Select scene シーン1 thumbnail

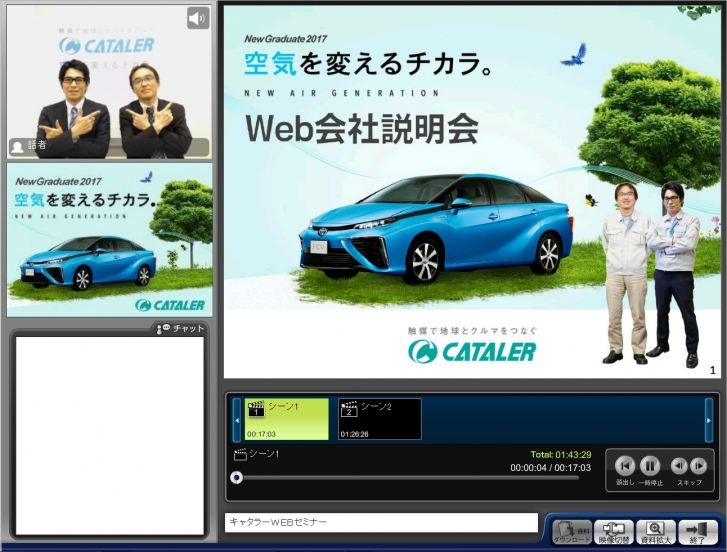coord(287,419)
